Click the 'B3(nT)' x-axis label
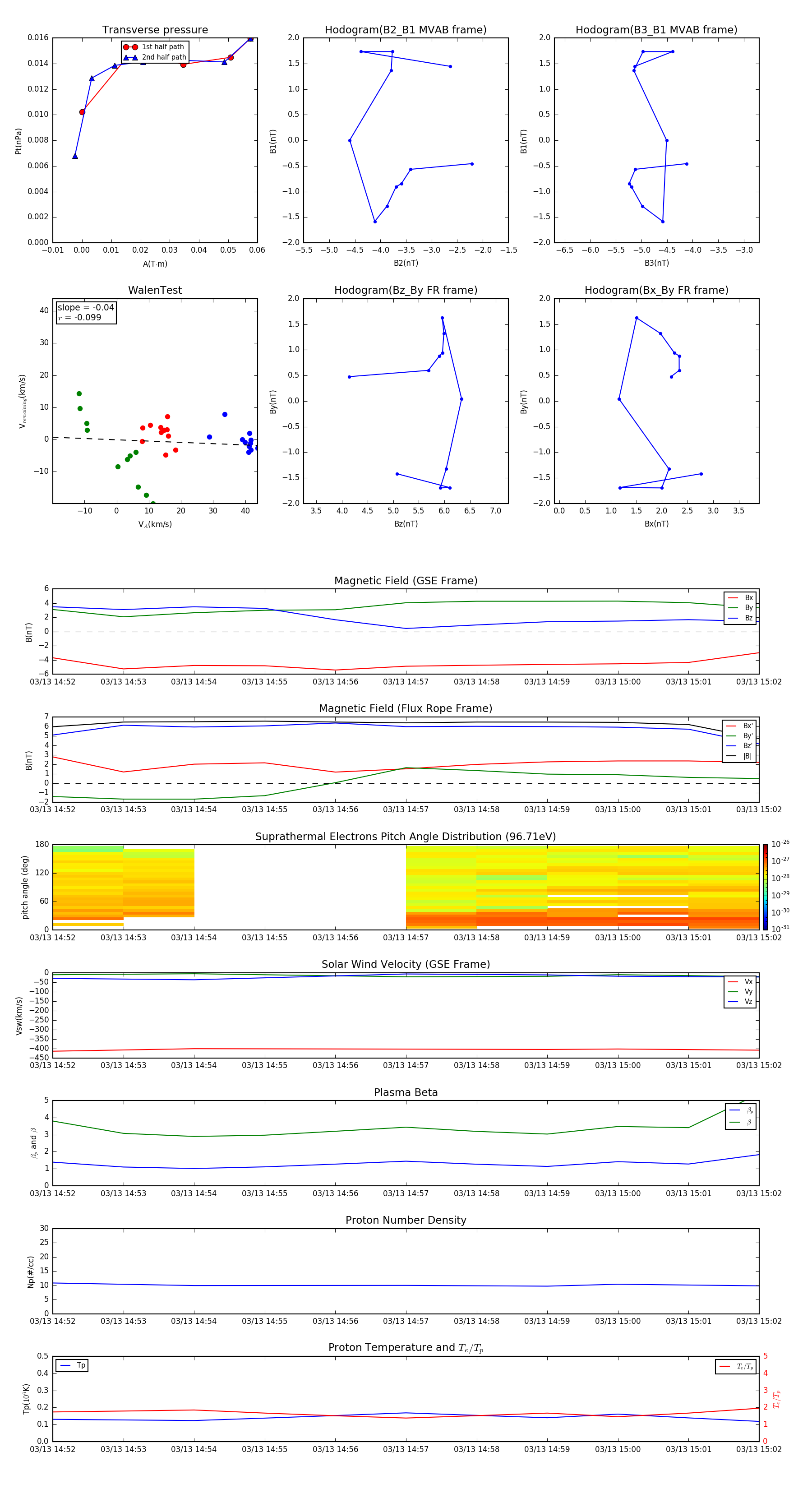The height and width of the screenshot is (1489, 812). click(656, 263)
